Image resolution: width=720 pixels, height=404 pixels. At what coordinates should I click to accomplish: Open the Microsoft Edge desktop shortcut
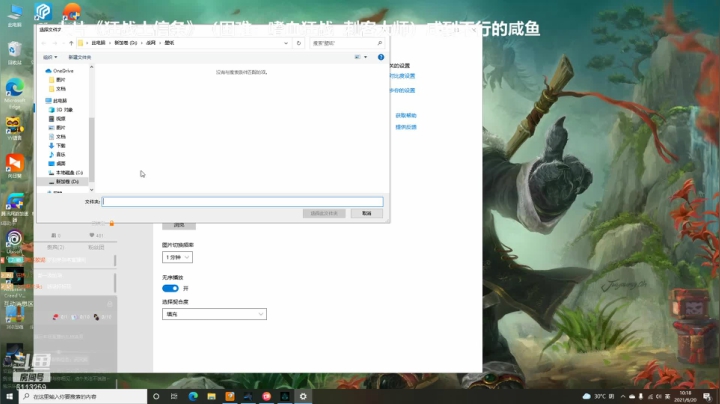click(15, 93)
